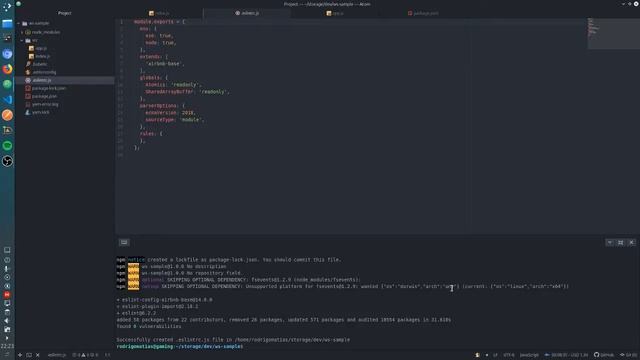Close the terminal panel
Viewport: 640px width, 360px height.
coord(631,242)
